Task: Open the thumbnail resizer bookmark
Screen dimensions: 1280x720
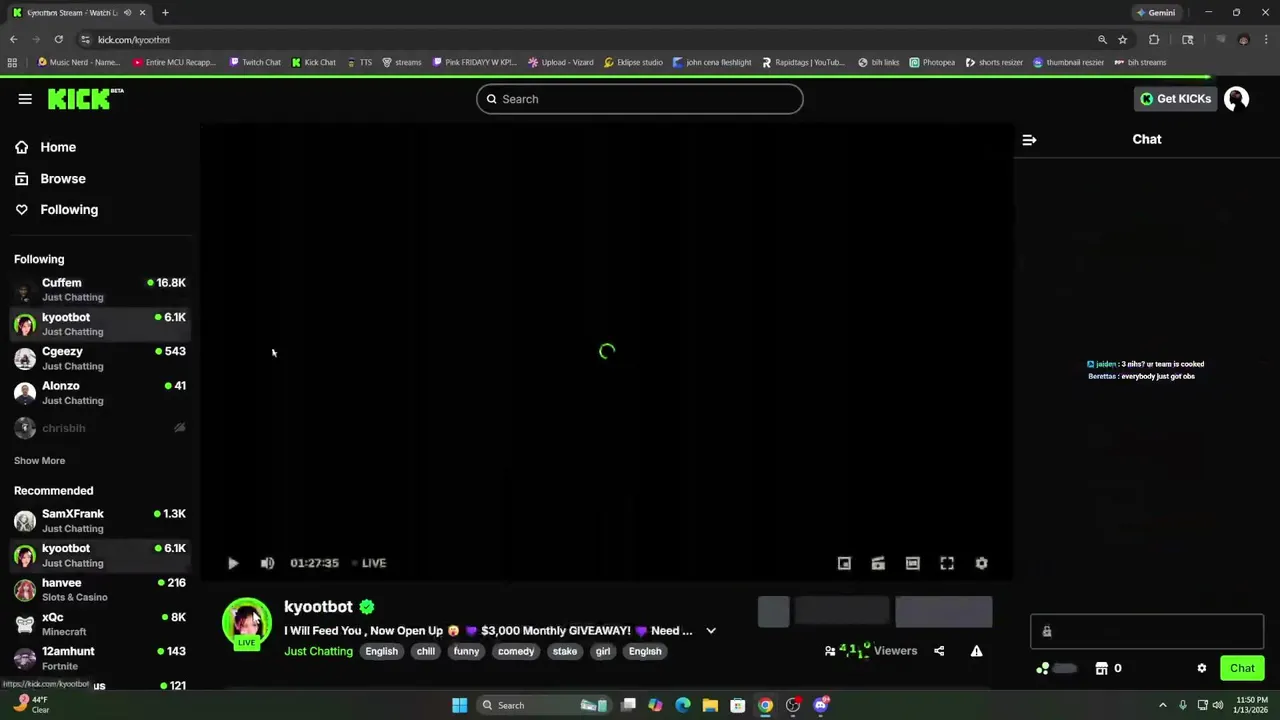Action: [x=1068, y=62]
